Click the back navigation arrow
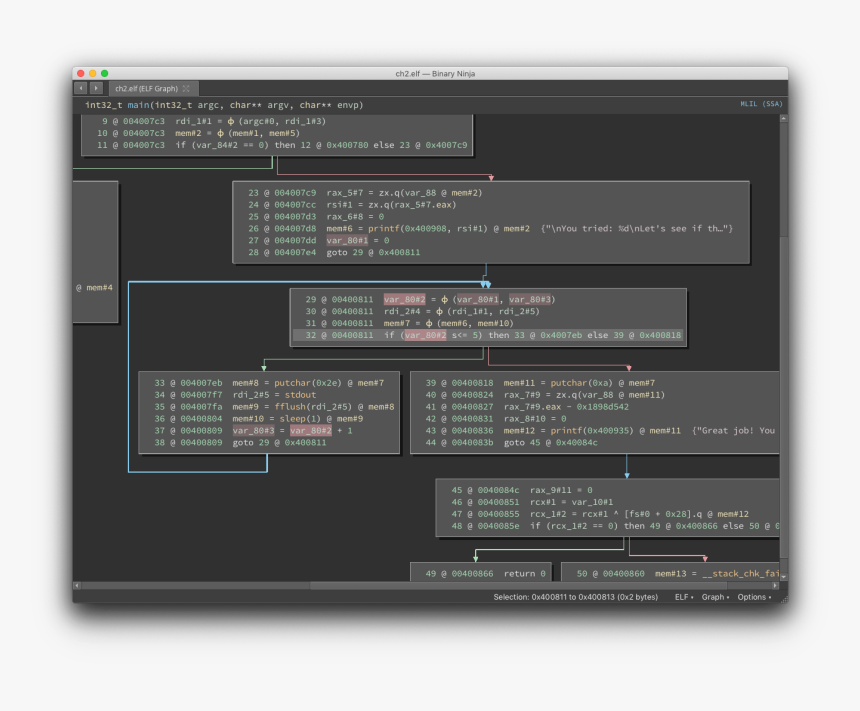Image resolution: width=860 pixels, height=711 pixels. coord(81,89)
